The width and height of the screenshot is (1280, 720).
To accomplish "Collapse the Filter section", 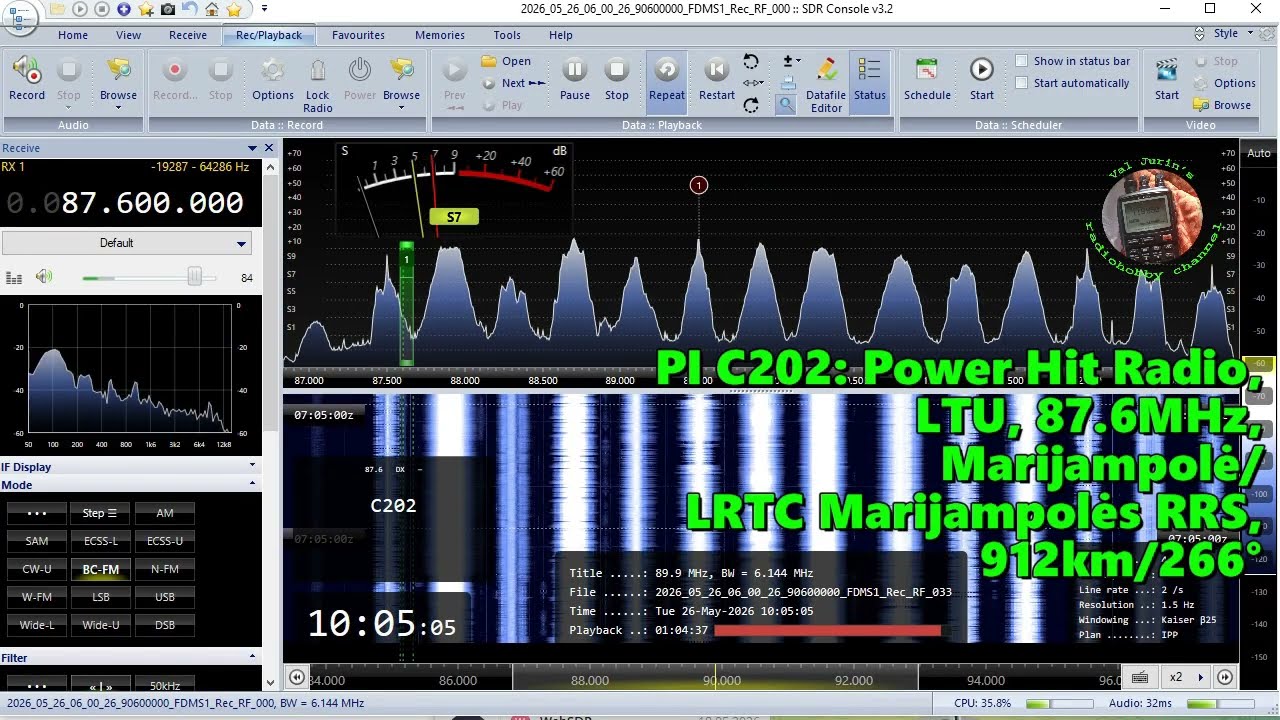I will pos(252,657).
